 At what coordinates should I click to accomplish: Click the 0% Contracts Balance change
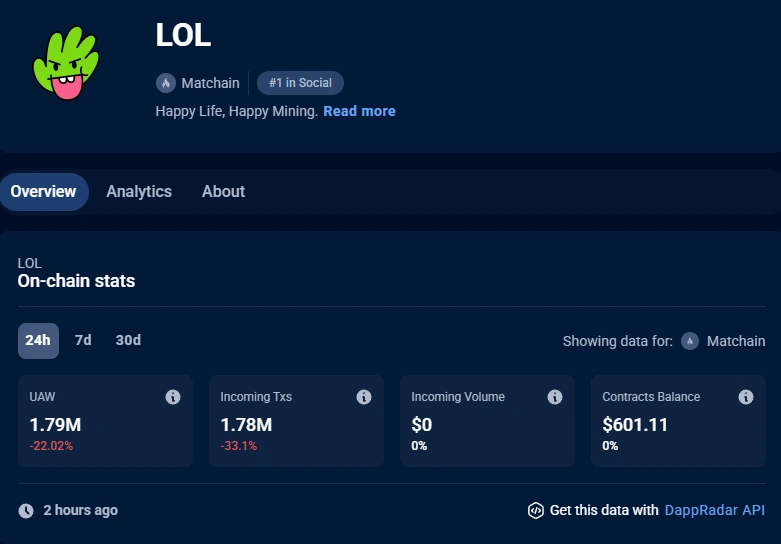(x=610, y=446)
